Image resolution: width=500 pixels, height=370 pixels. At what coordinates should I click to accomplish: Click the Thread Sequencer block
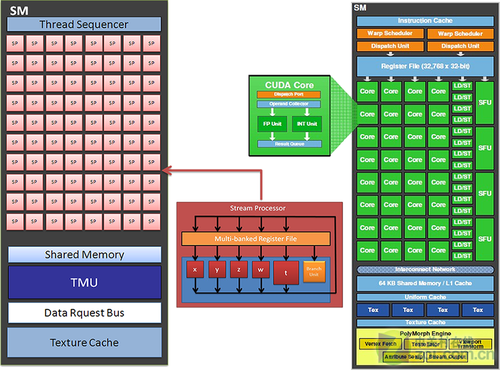pyautogui.click(x=84, y=24)
